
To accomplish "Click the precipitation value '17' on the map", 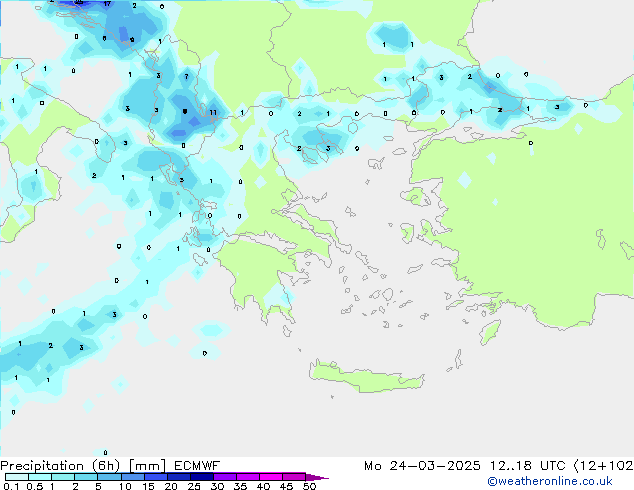I will 107,4.
